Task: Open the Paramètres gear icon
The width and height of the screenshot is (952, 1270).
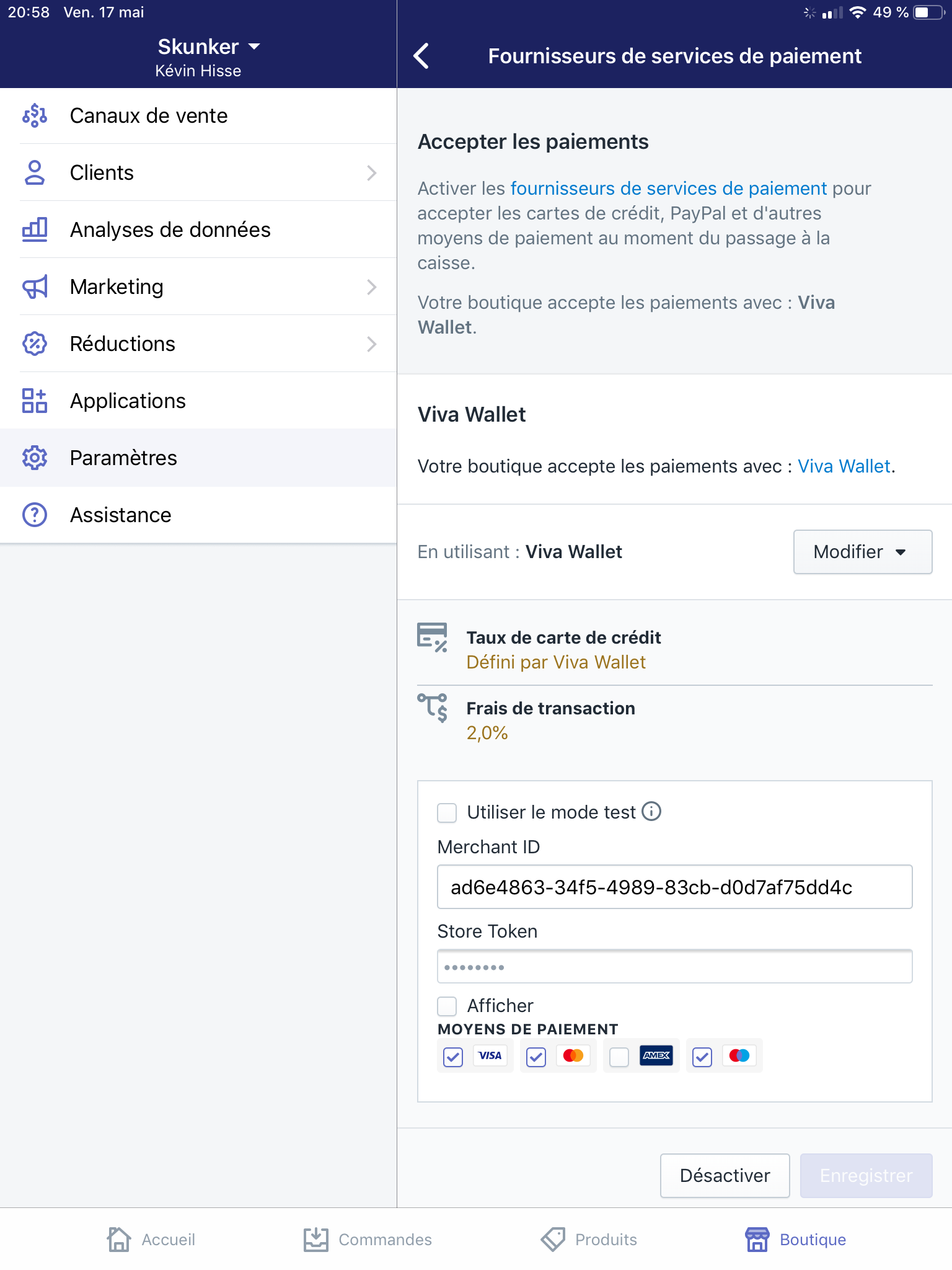Action: [35, 458]
